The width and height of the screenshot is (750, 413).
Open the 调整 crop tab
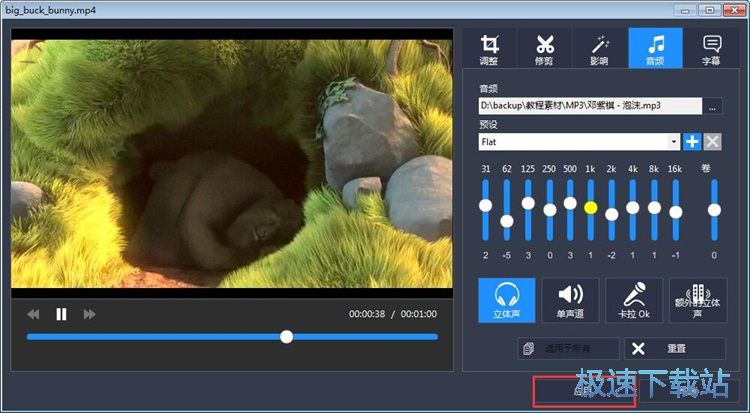tap(489, 48)
